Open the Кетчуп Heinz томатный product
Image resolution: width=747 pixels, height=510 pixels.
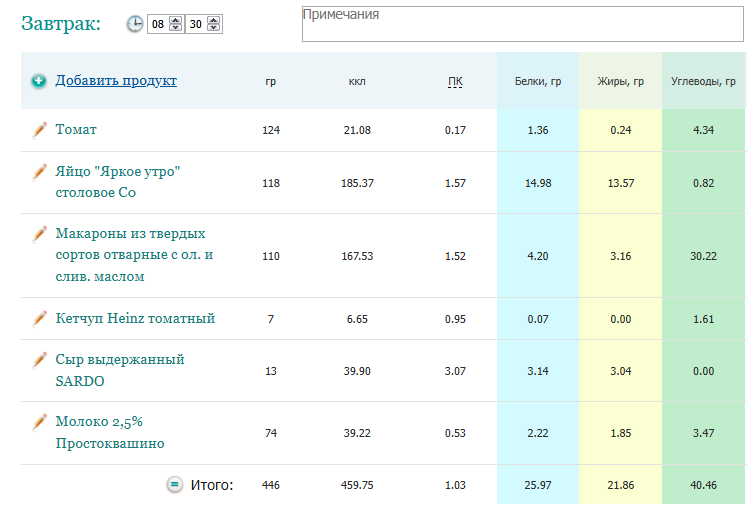[x=135, y=318]
